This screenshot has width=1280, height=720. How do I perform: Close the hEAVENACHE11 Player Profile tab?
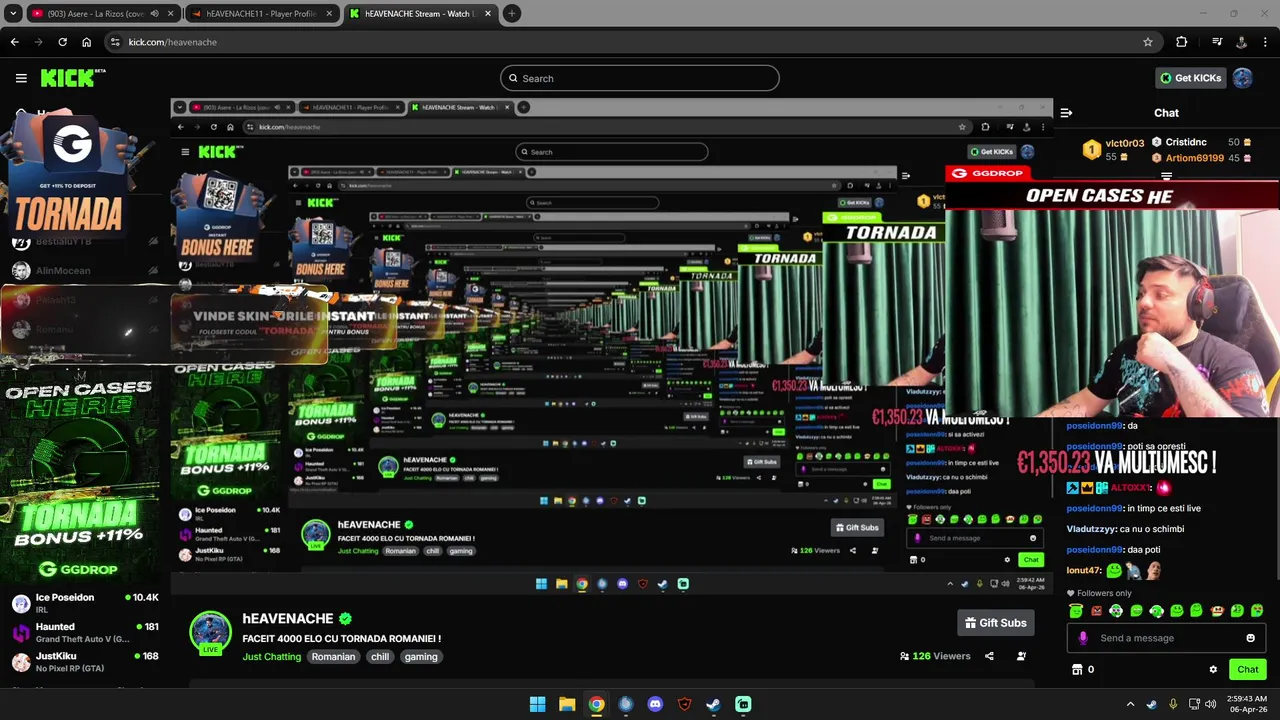pyautogui.click(x=329, y=14)
